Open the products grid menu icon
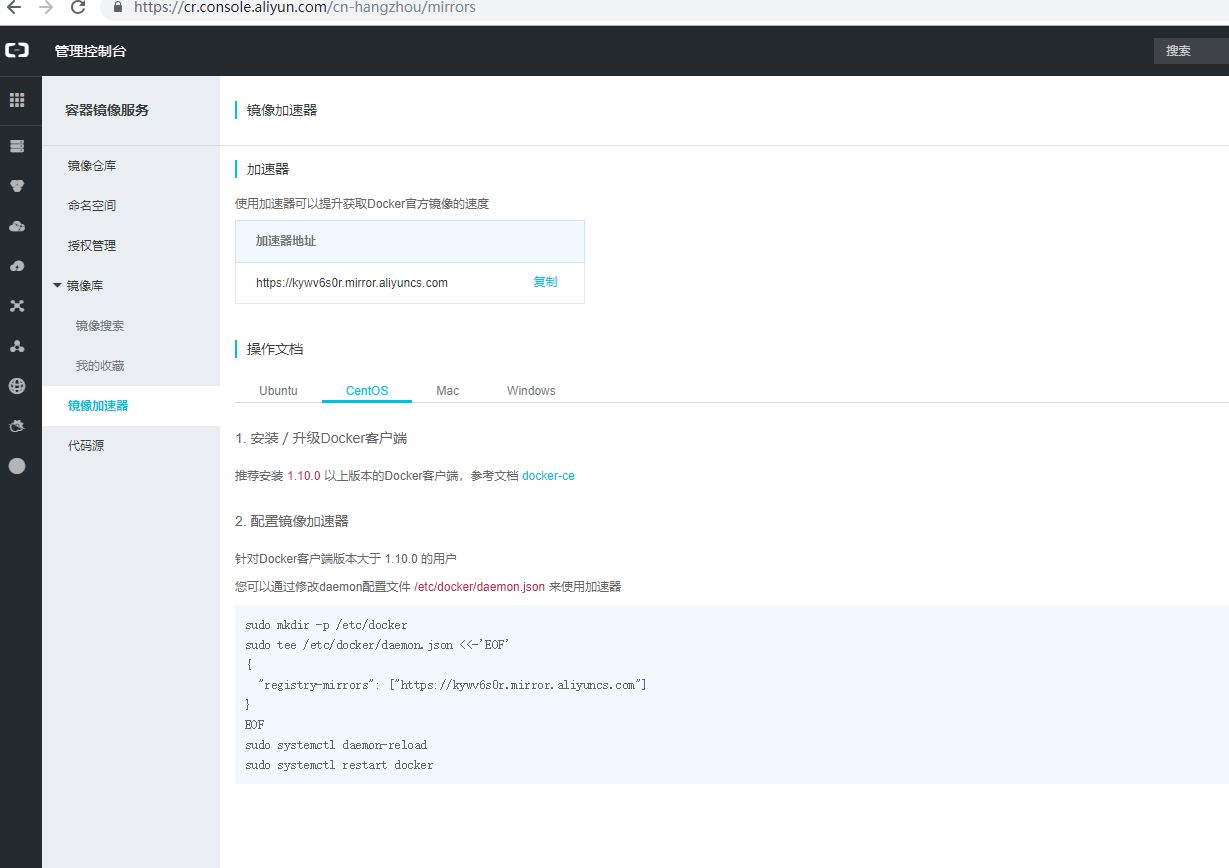The image size is (1229, 868). pyautogui.click(x=17, y=100)
